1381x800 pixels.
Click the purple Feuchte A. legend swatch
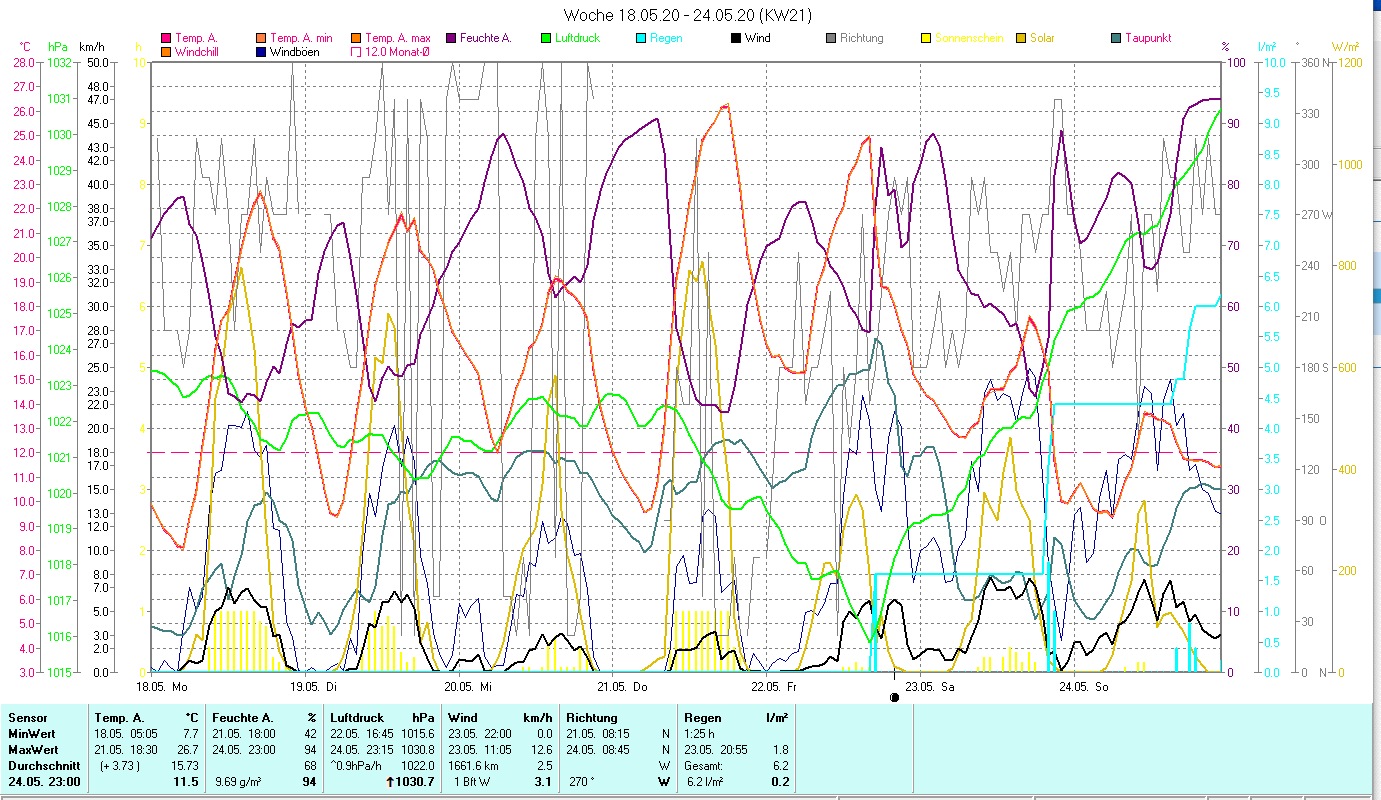(452, 38)
